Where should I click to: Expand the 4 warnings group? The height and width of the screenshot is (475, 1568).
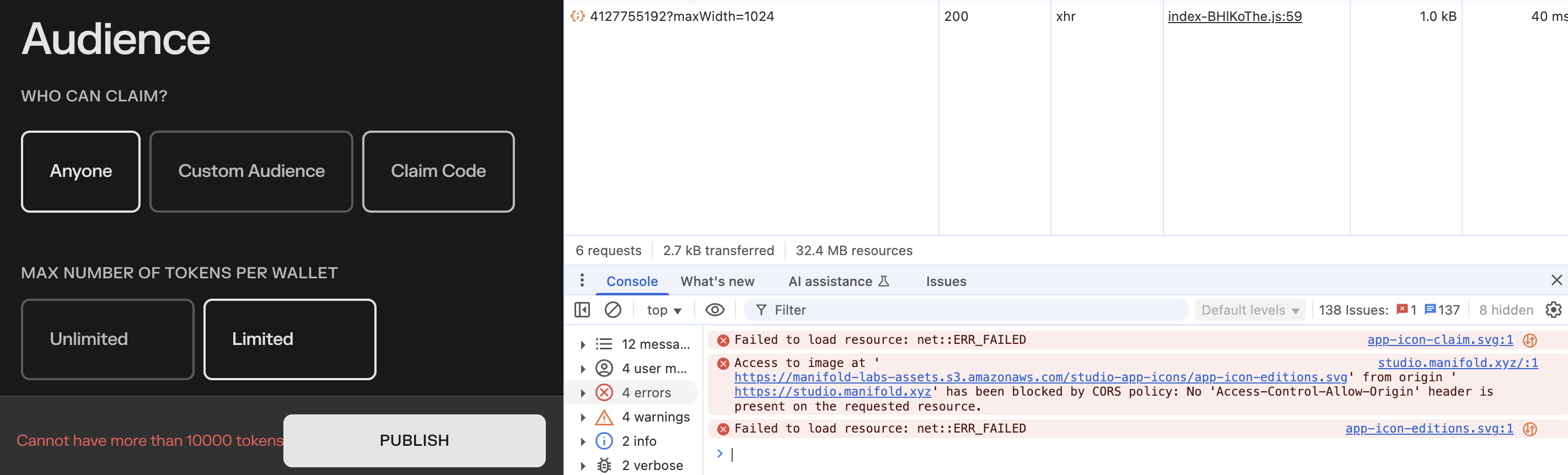583,417
